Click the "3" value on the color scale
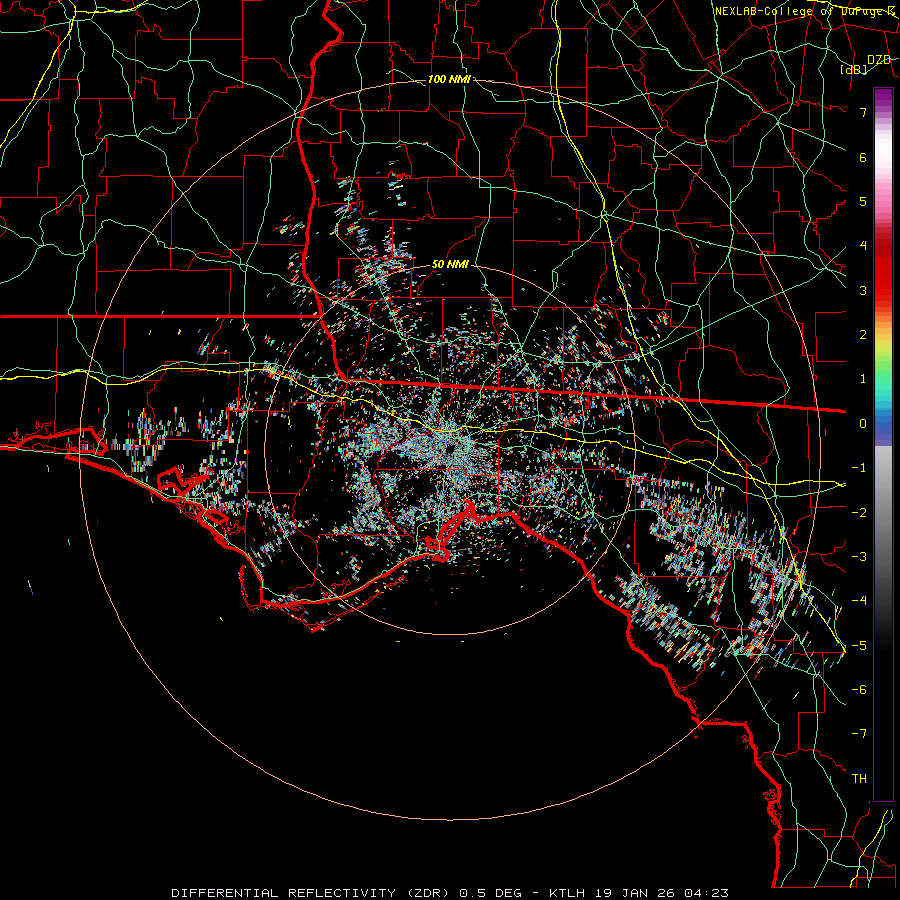Screen dimensions: 900x900 coord(863,290)
